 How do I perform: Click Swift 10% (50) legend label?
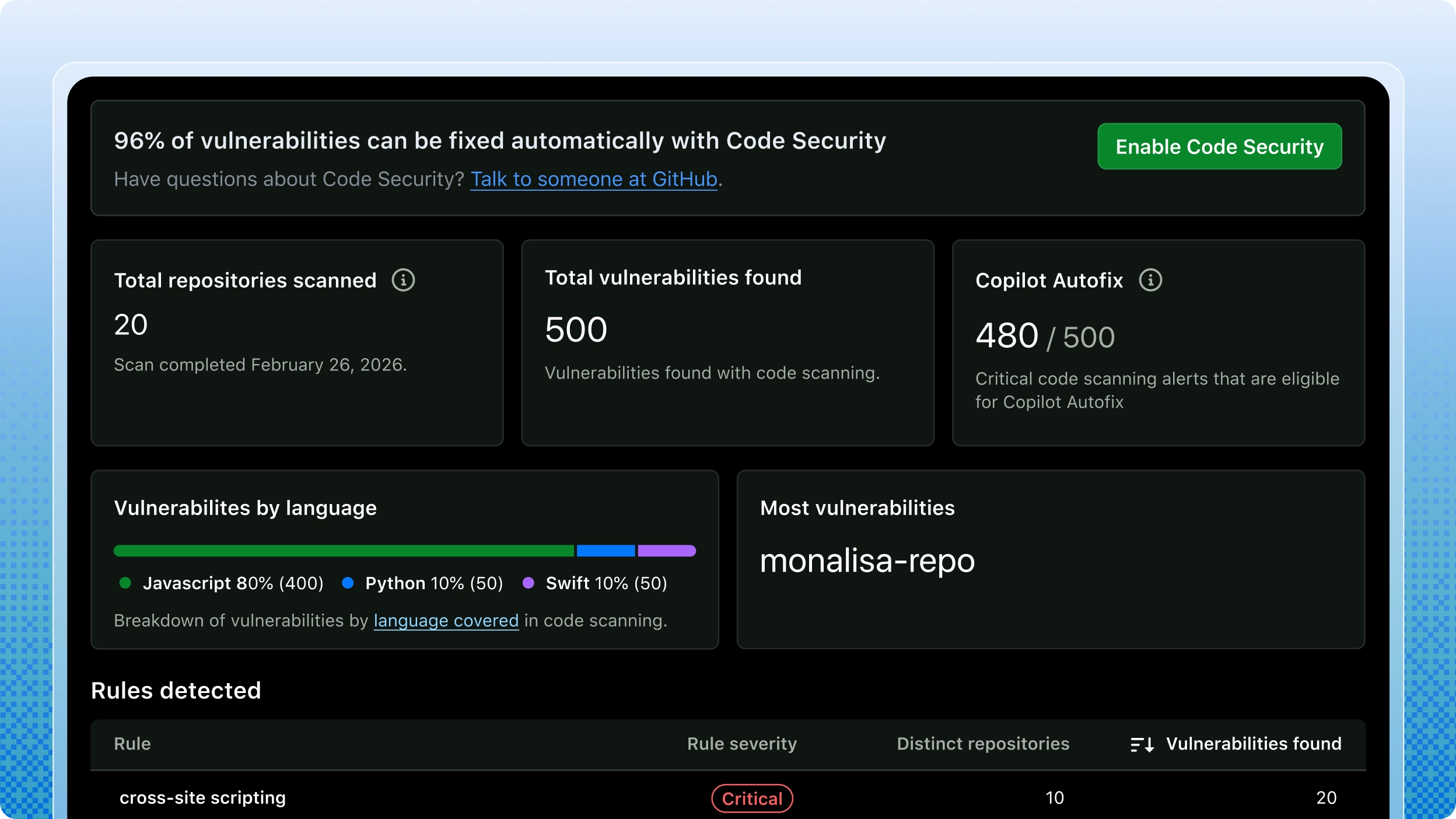606,583
